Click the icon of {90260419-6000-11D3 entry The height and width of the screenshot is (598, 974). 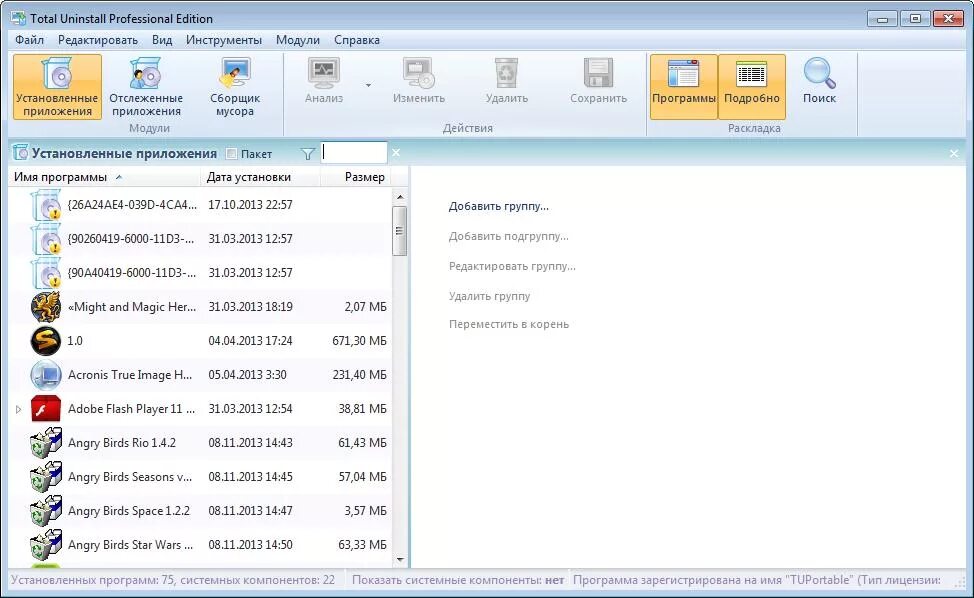coord(46,239)
